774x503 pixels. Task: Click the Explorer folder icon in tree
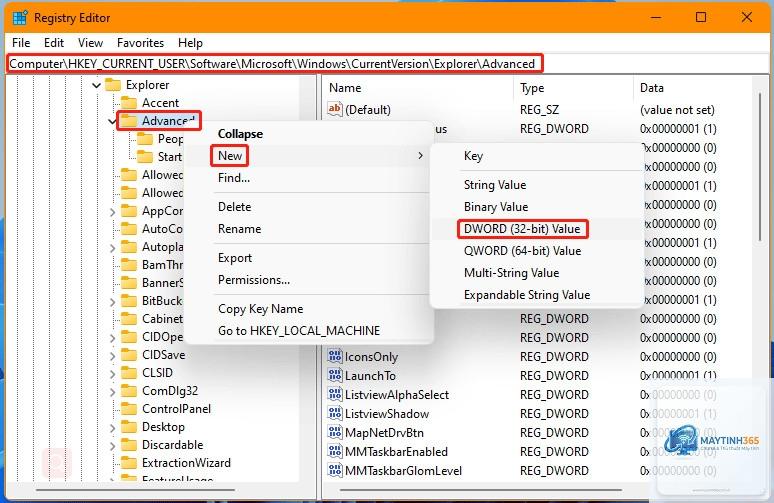[113, 85]
